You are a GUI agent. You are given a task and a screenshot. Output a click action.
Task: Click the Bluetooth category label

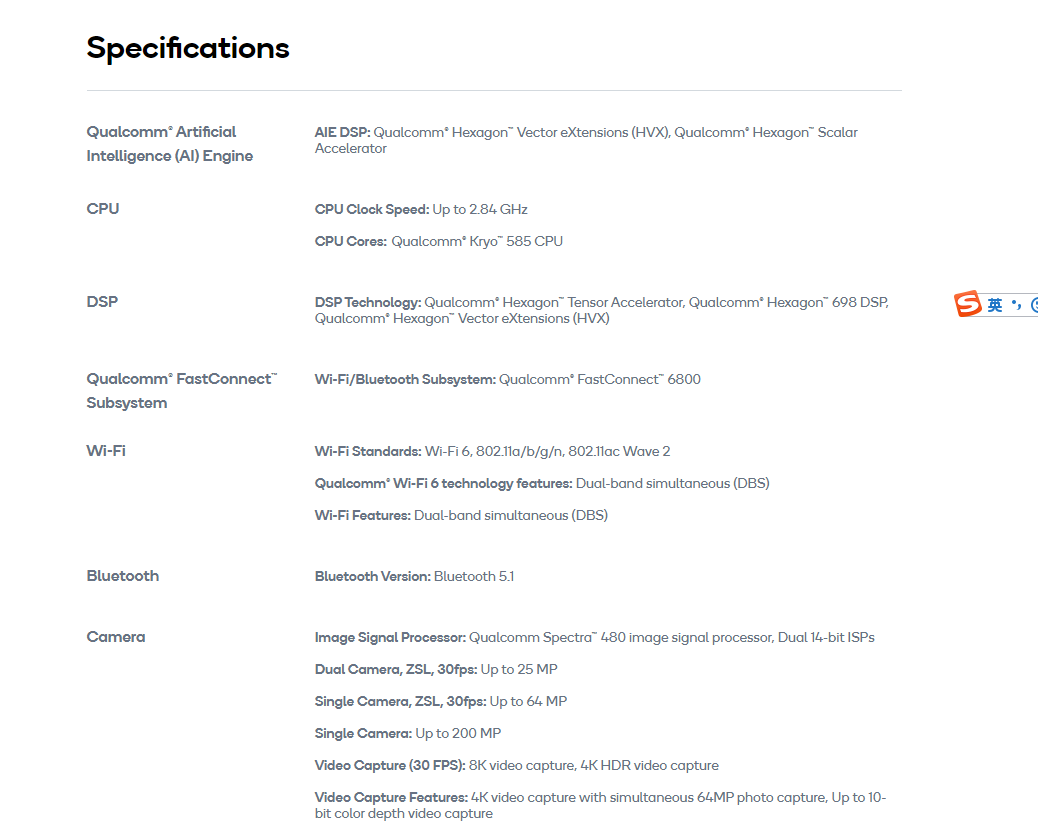122,576
